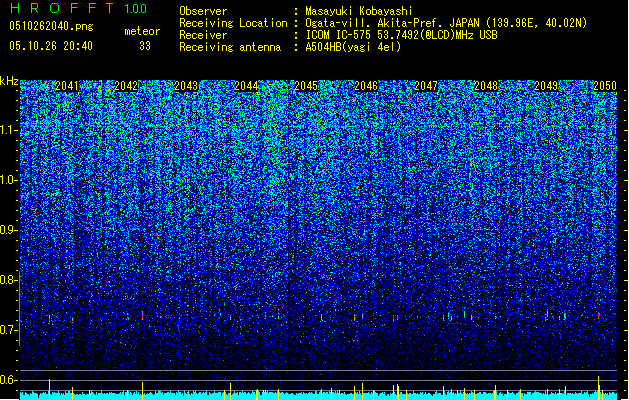Image resolution: width=629 pixels, height=400 pixels.
Task: Click the red meteor echo below 2043
Action: pos(142,316)
